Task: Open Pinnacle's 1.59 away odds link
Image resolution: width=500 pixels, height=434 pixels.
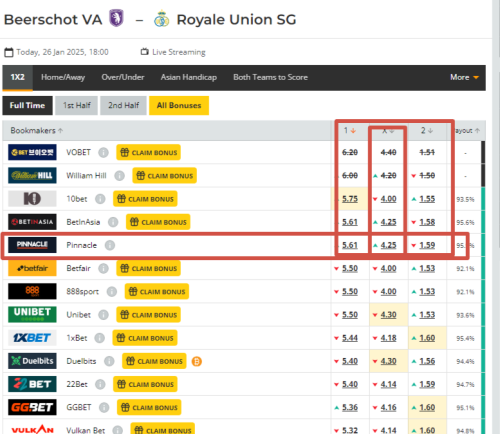Action: click(x=427, y=245)
